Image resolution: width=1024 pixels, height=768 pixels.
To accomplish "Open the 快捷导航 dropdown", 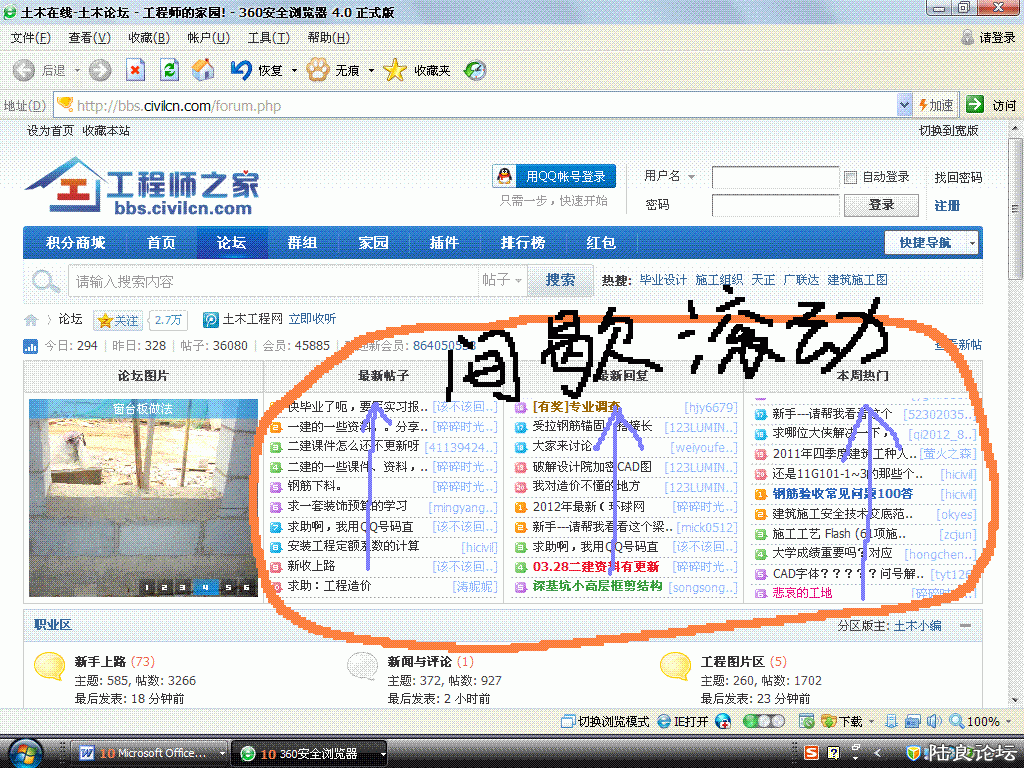I will 931,243.
